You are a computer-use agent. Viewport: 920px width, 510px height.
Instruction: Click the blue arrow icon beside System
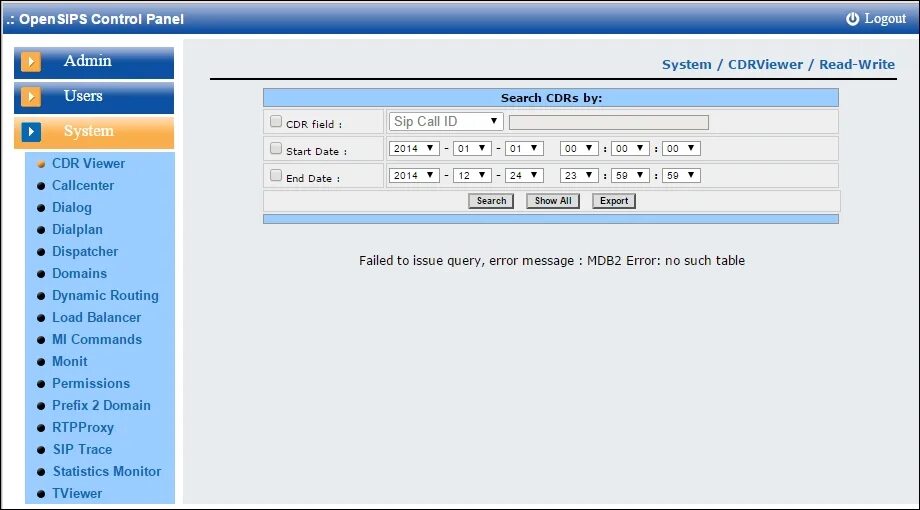tap(31, 132)
